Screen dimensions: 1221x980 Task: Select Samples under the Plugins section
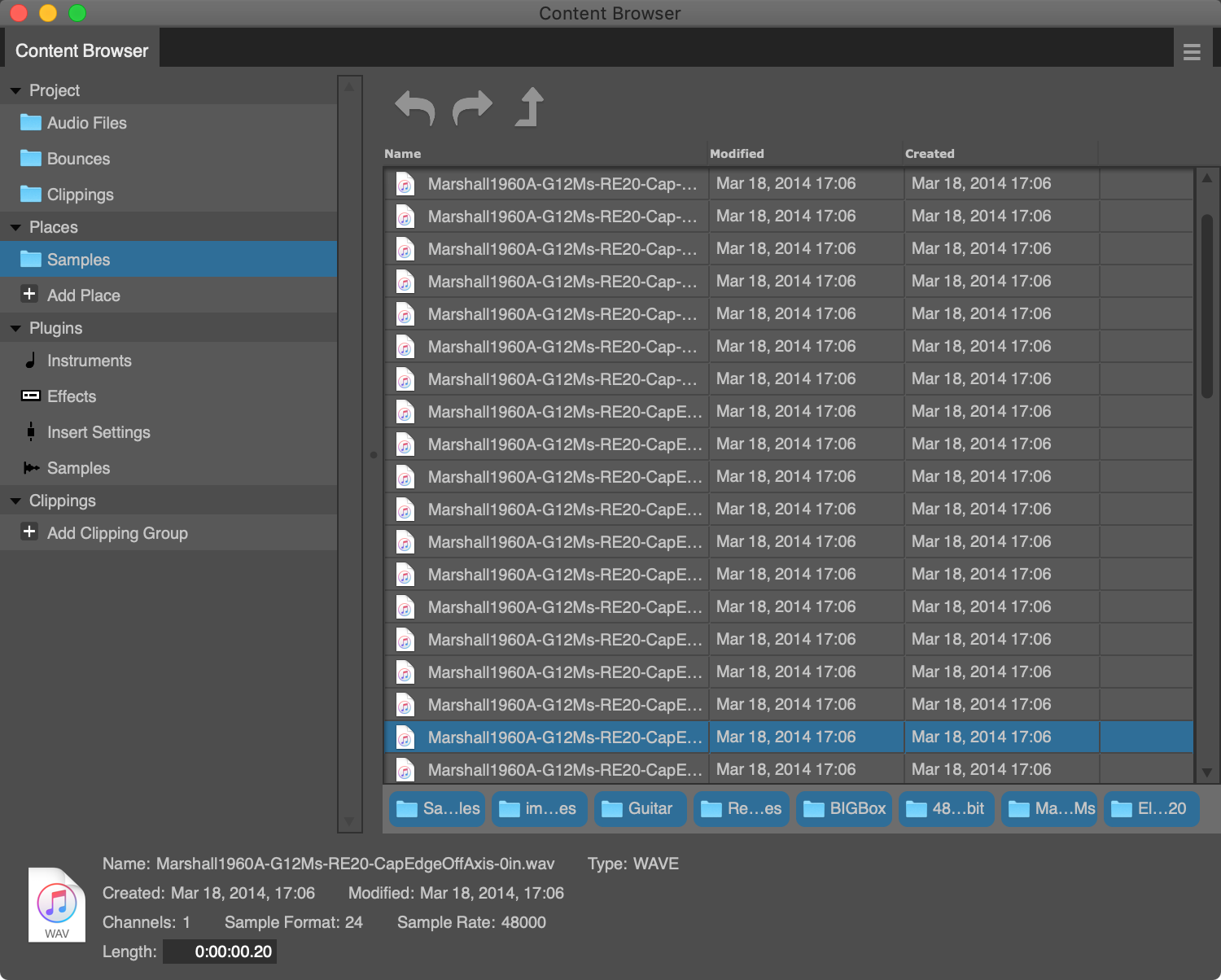click(x=78, y=468)
